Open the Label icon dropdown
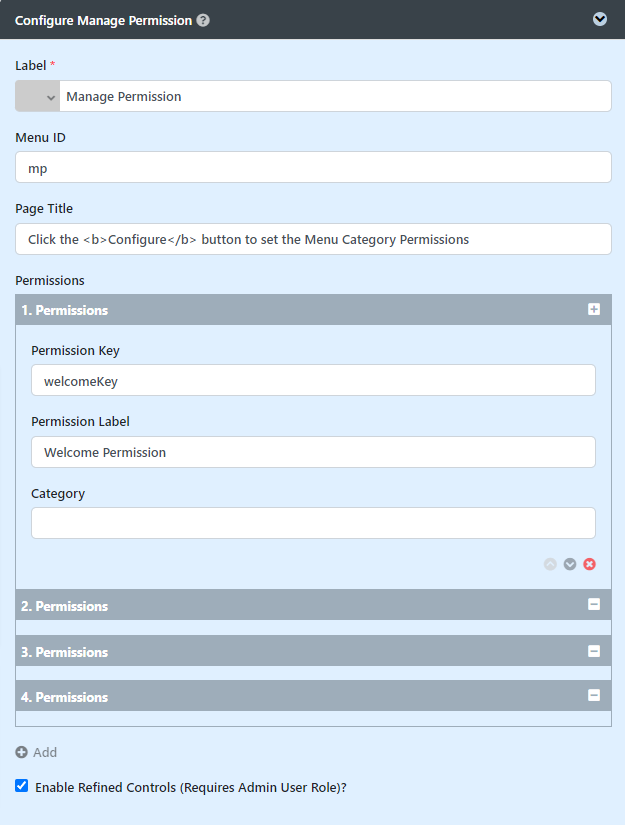The height and width of the screenshot is (825, 625). (x=38, y=97)
